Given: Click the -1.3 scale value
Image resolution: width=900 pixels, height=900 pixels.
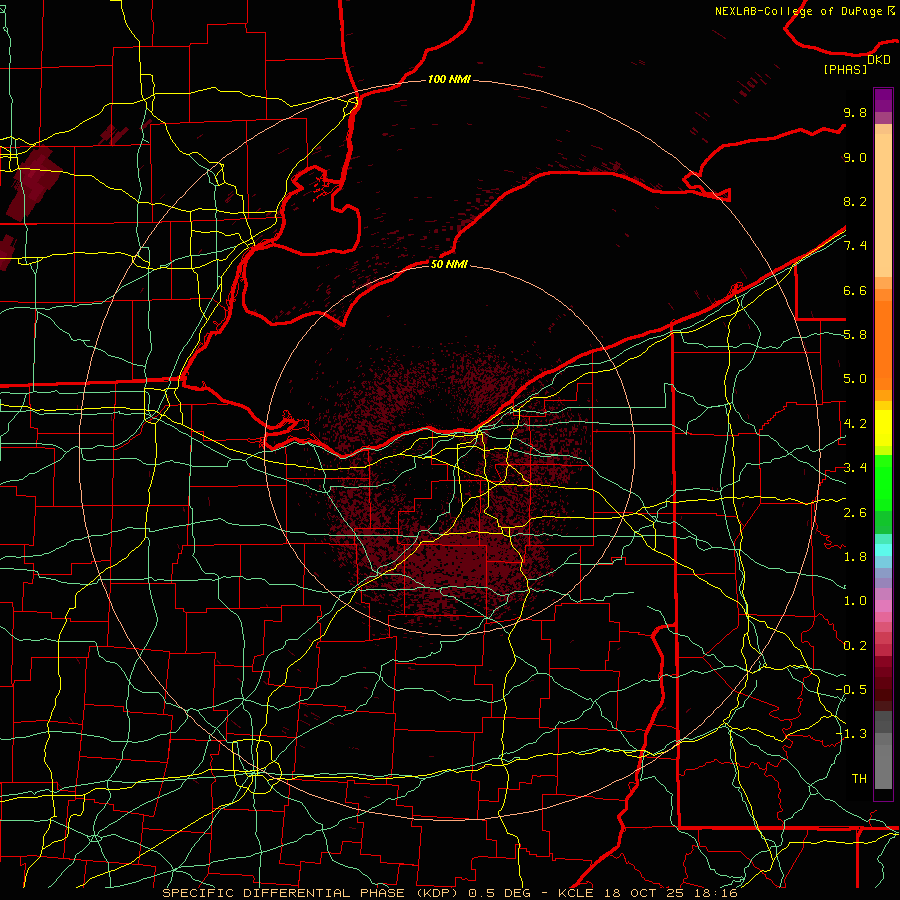Looking at the screenshot, I should click(851, 734).
